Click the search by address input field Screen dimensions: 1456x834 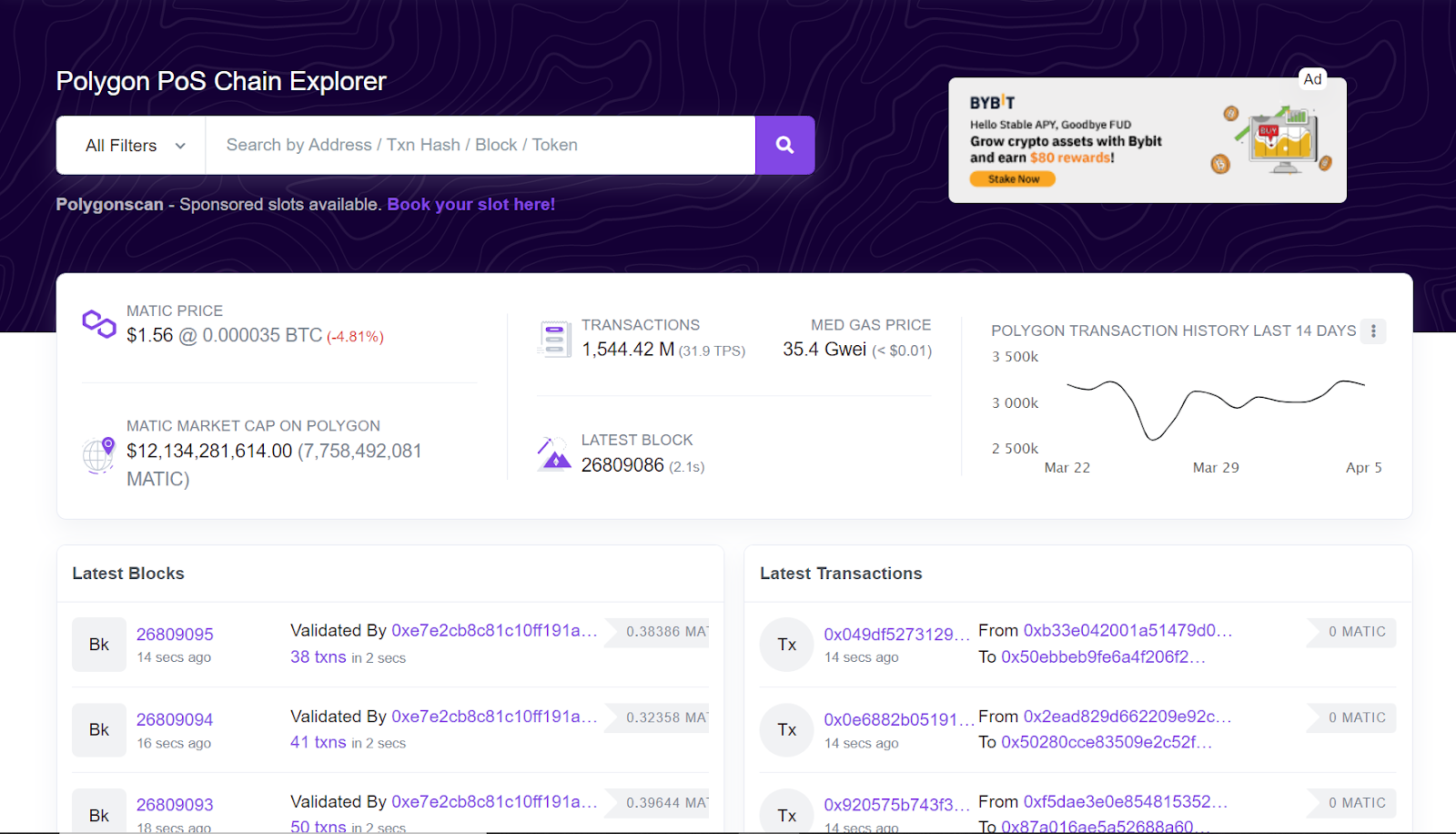click(x=480, y=145)
